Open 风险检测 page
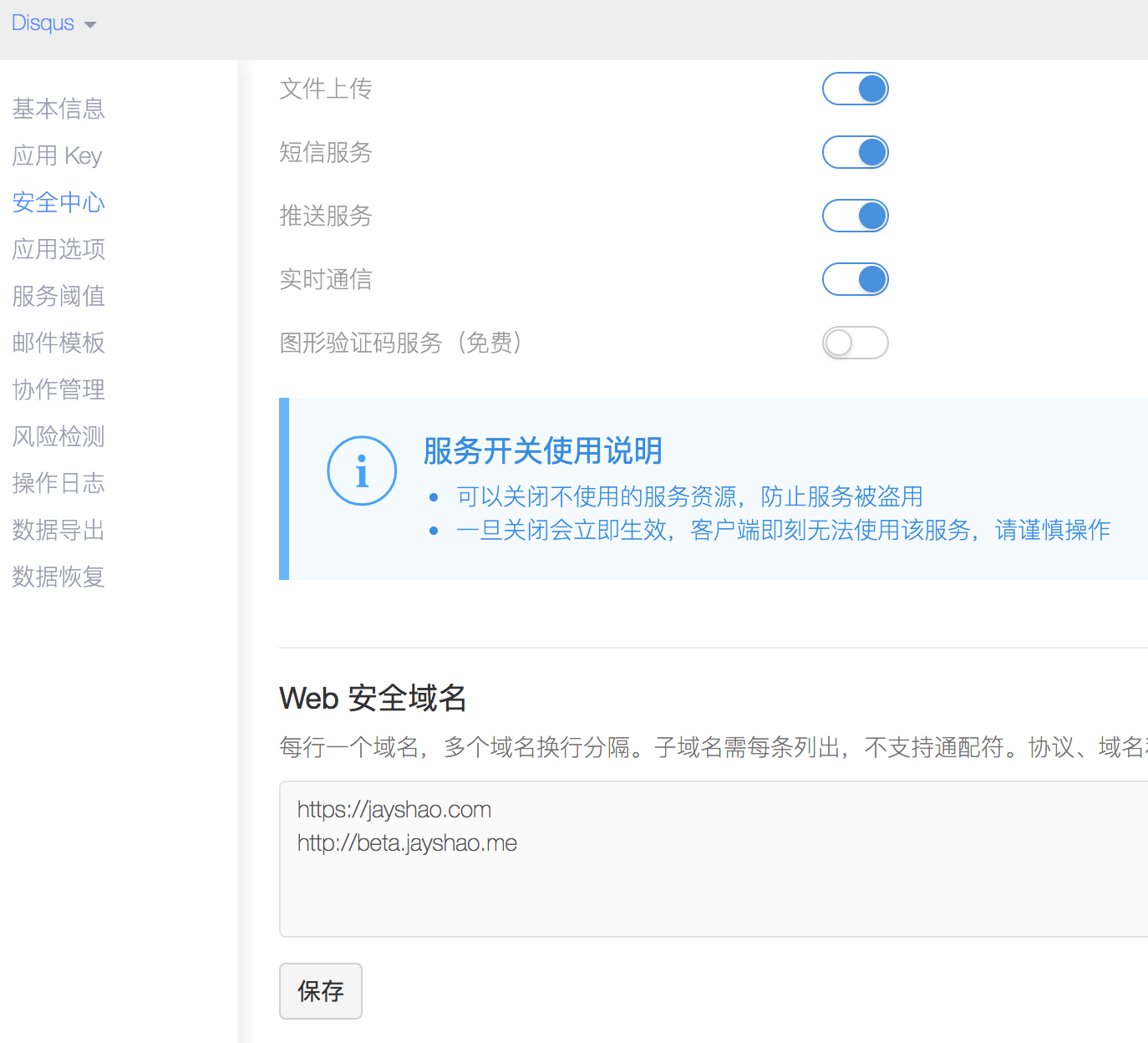The width and height of the screenshot is (1148, 1043). pos(58,436)
